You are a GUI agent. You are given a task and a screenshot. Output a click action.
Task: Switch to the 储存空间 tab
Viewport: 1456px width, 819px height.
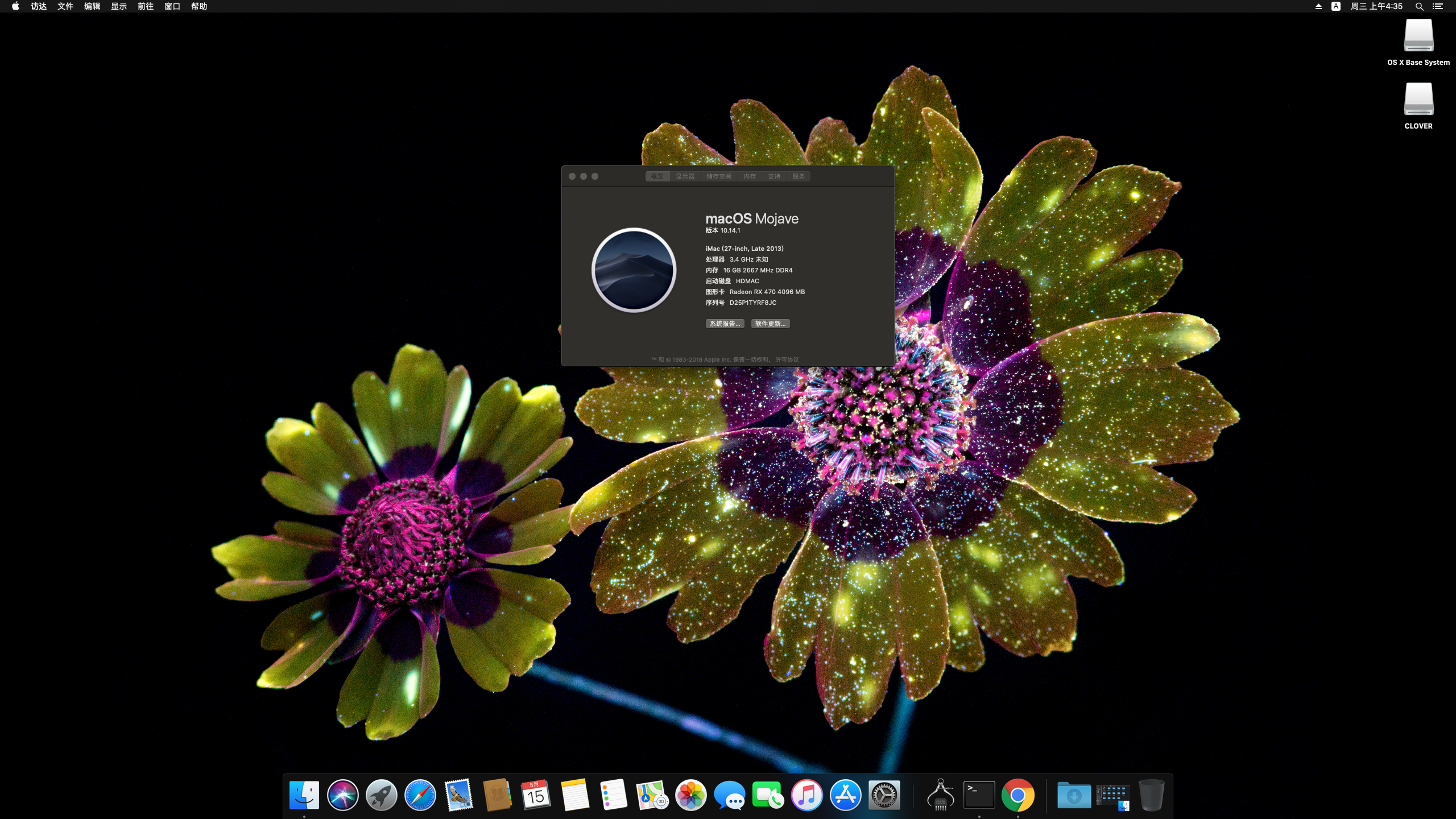[719, 176]
